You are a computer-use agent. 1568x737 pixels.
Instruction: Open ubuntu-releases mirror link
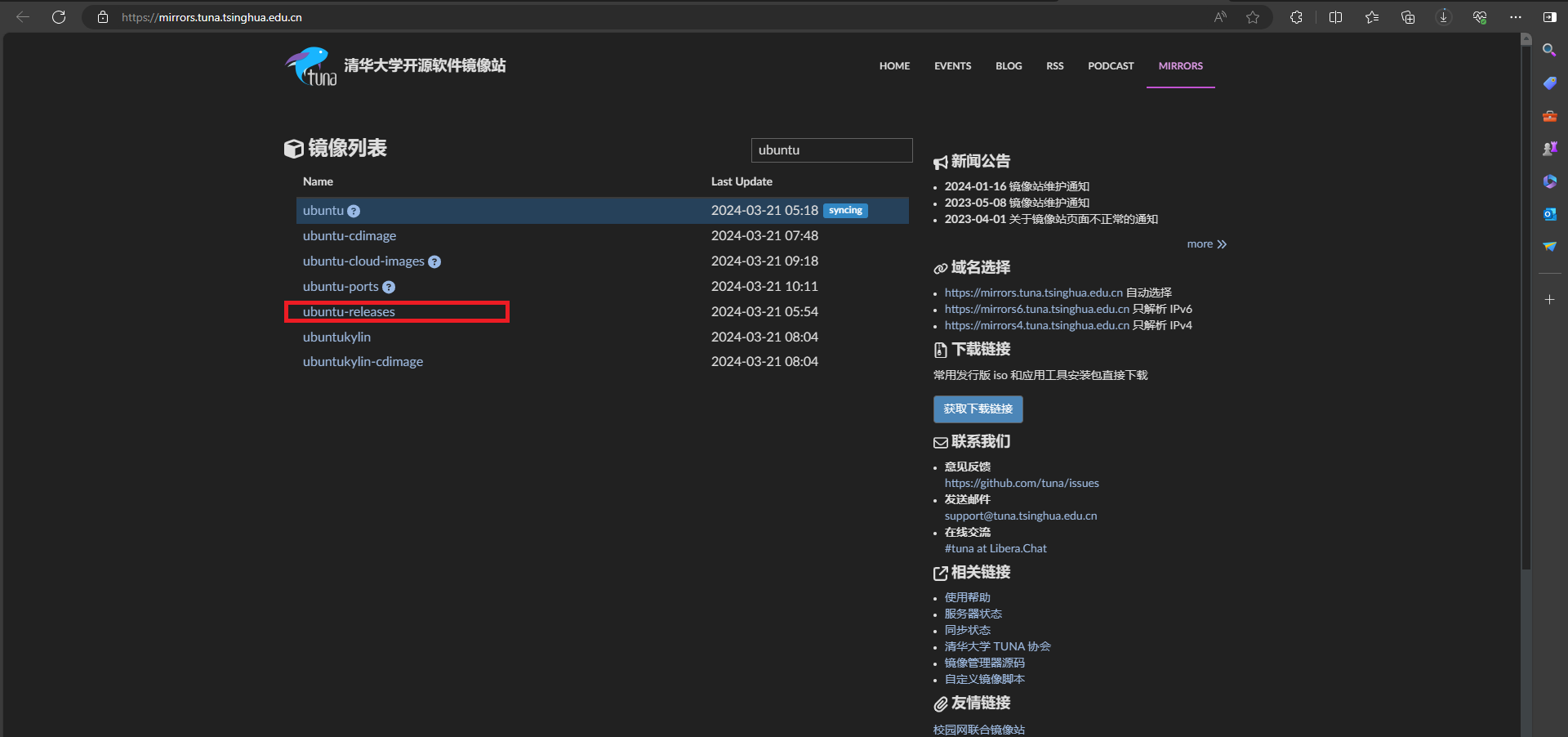(349, 312)
